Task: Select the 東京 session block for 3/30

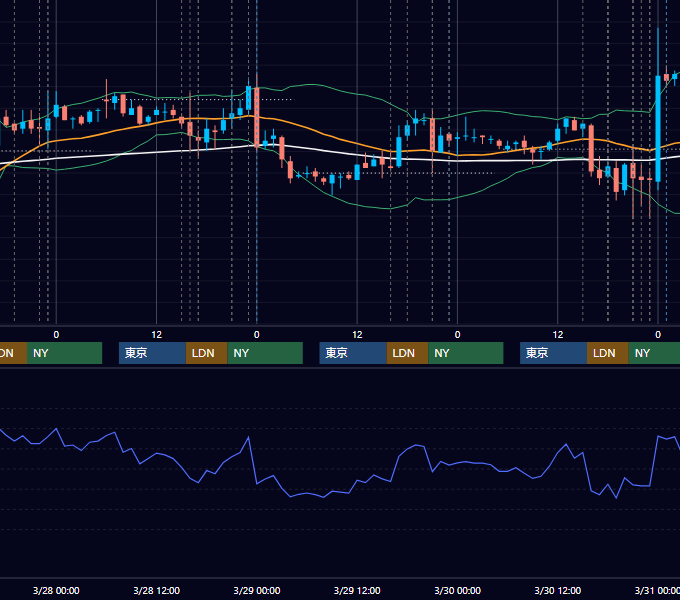Action: [553, 353]
